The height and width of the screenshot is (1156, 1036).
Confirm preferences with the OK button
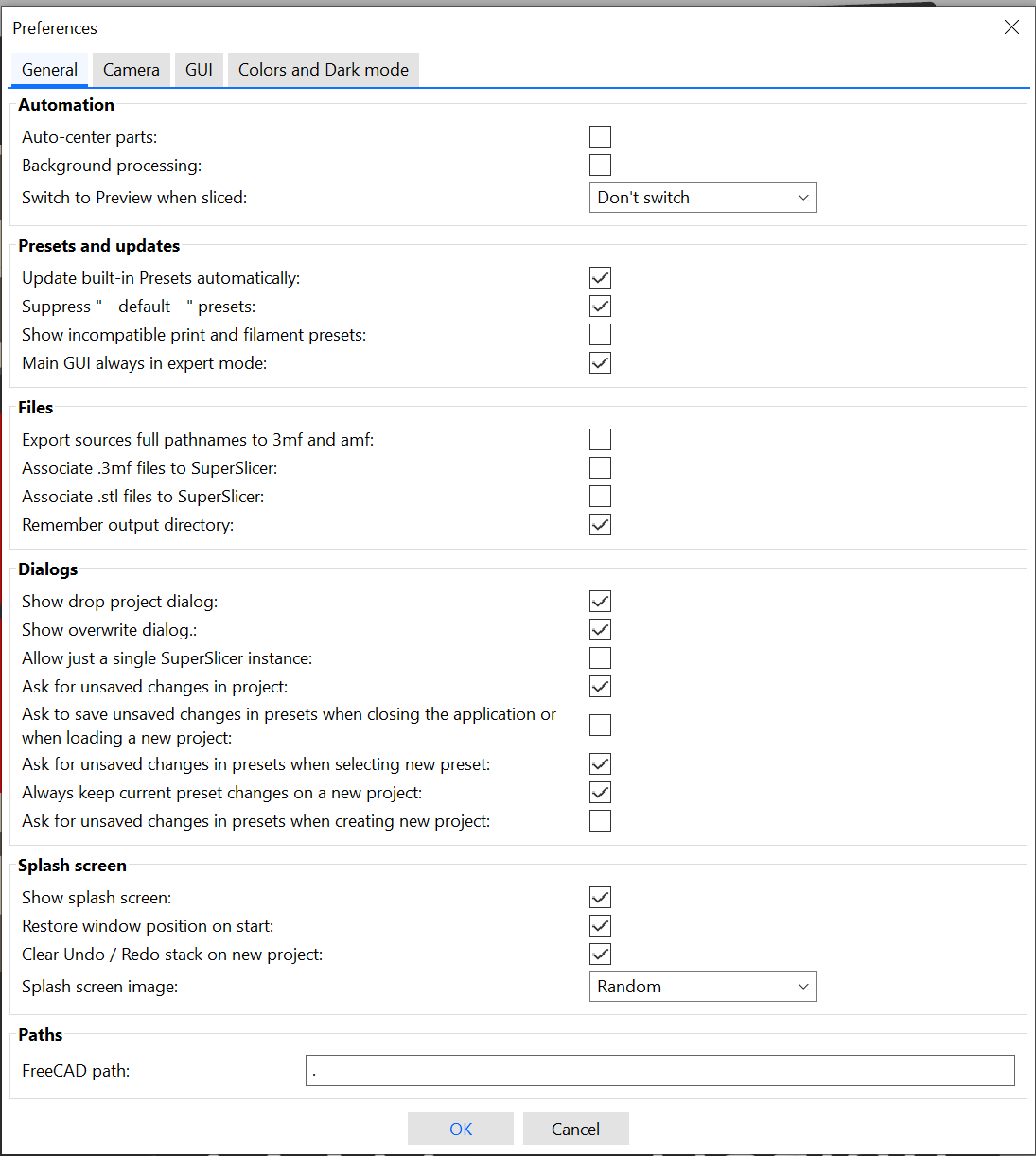(461, 1129)
